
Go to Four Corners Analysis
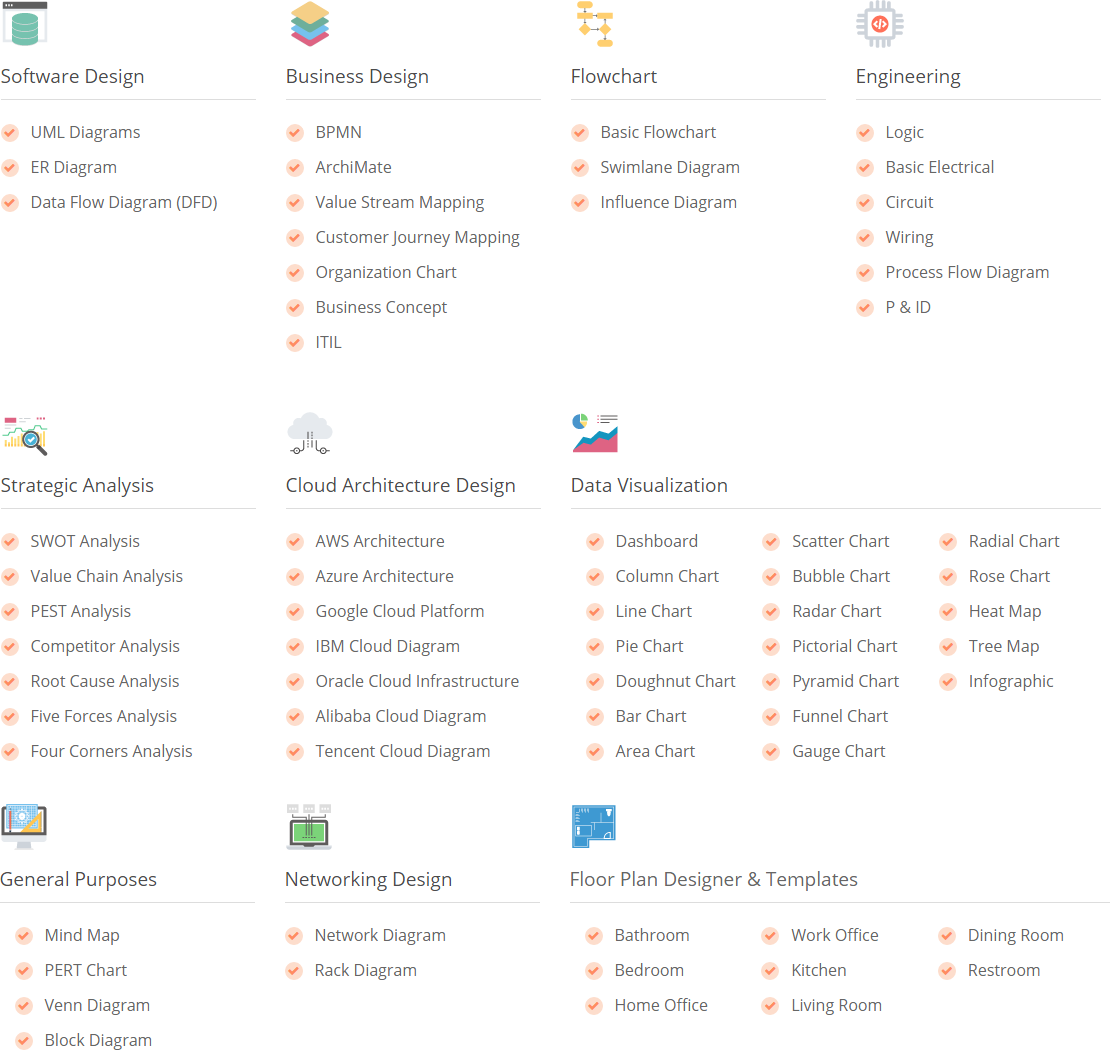click(111, 751)
